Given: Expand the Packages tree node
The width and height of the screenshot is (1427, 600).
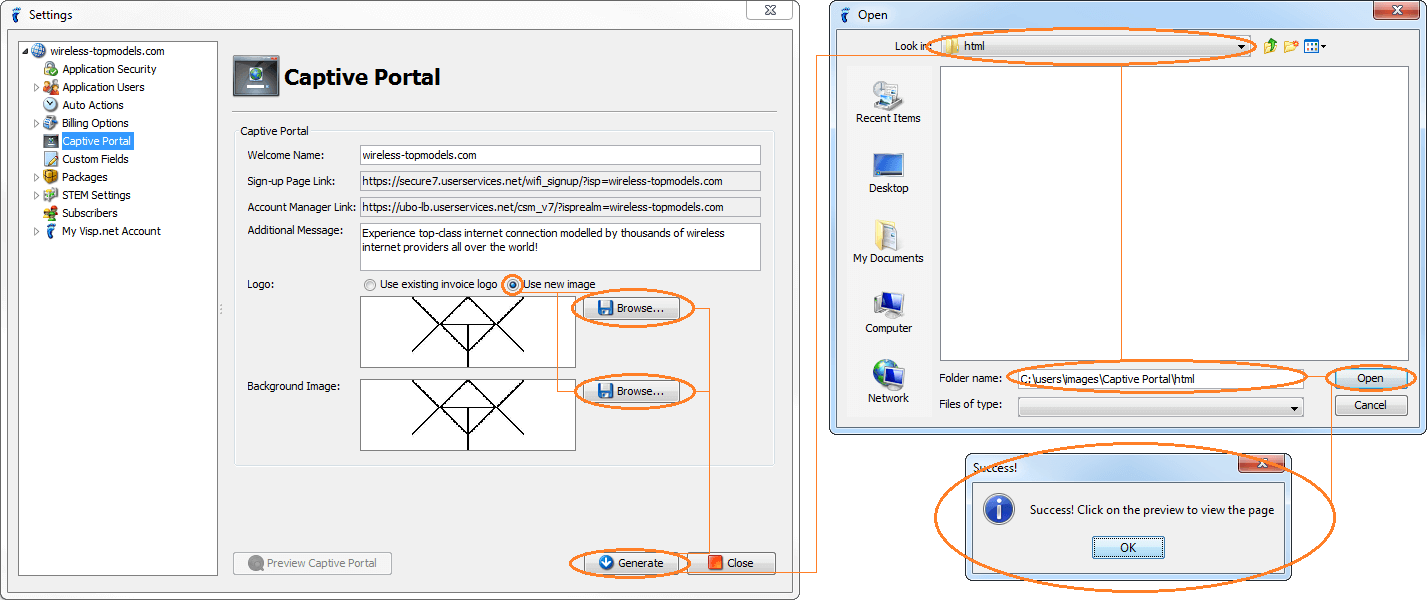Looking at the screenshot, I should [x=37, y=177].
